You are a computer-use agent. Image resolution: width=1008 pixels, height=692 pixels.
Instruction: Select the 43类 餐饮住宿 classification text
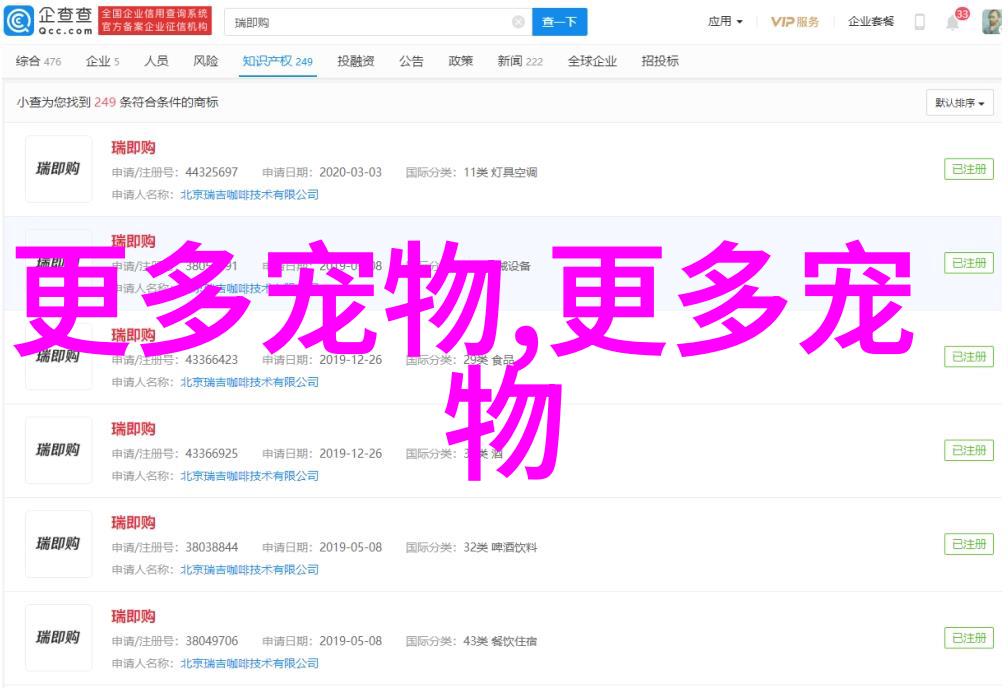click(x=500, y=641)
